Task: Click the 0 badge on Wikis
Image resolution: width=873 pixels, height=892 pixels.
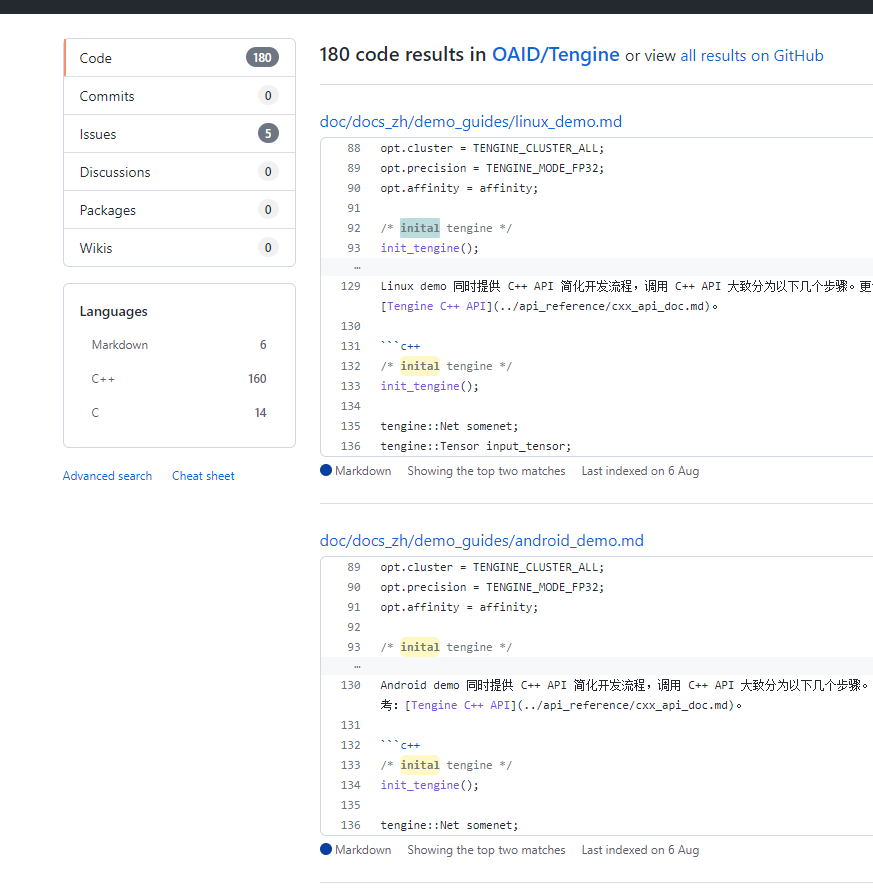Action: pos(268,247)
